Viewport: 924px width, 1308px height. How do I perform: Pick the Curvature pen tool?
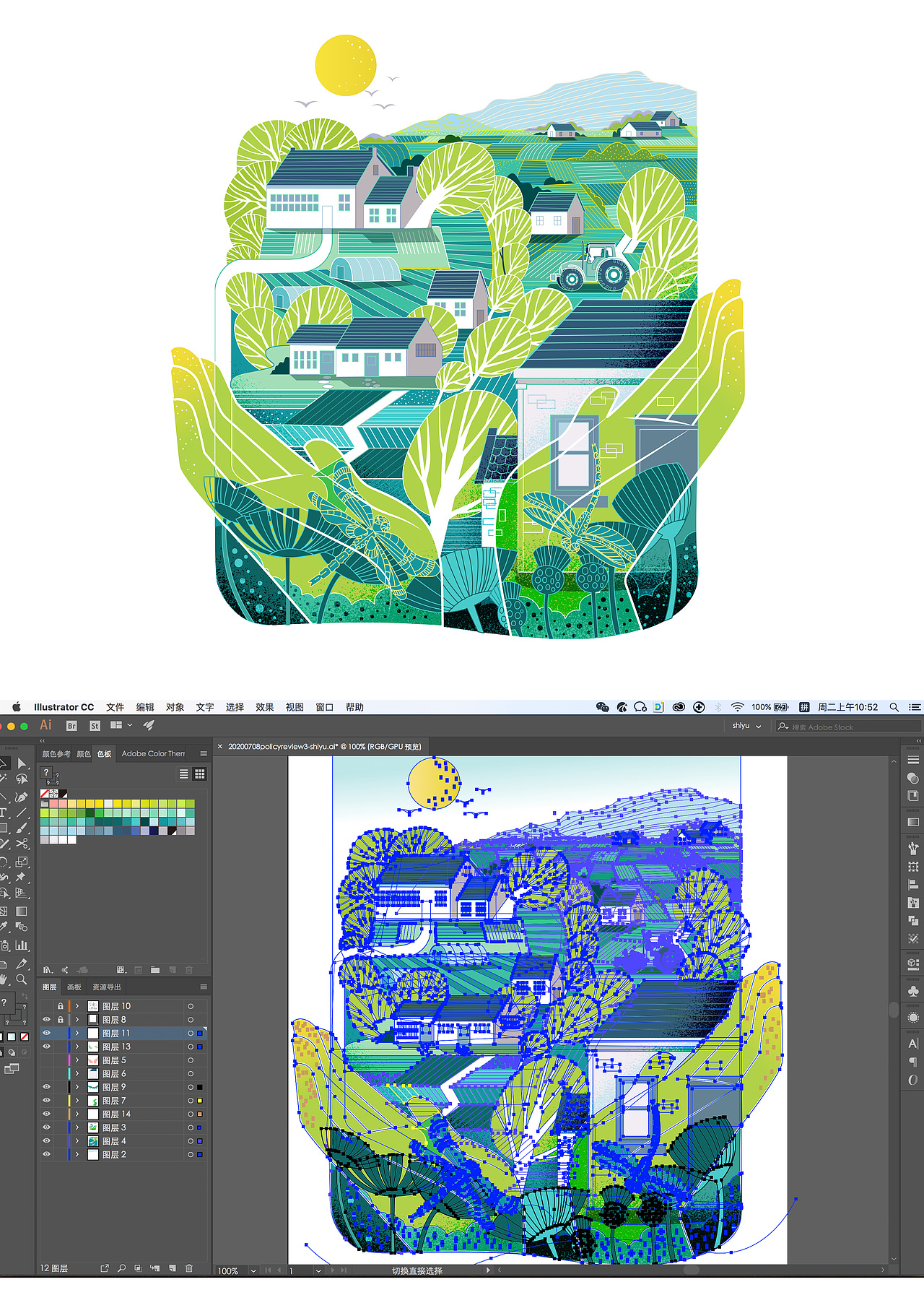(22, 797)
